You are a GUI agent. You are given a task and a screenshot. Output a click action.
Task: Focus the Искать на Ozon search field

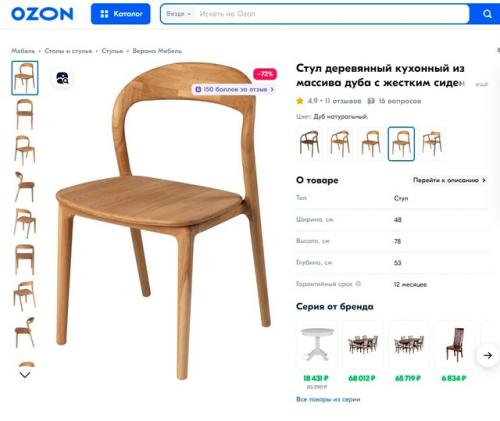click(x=332, y=14)
